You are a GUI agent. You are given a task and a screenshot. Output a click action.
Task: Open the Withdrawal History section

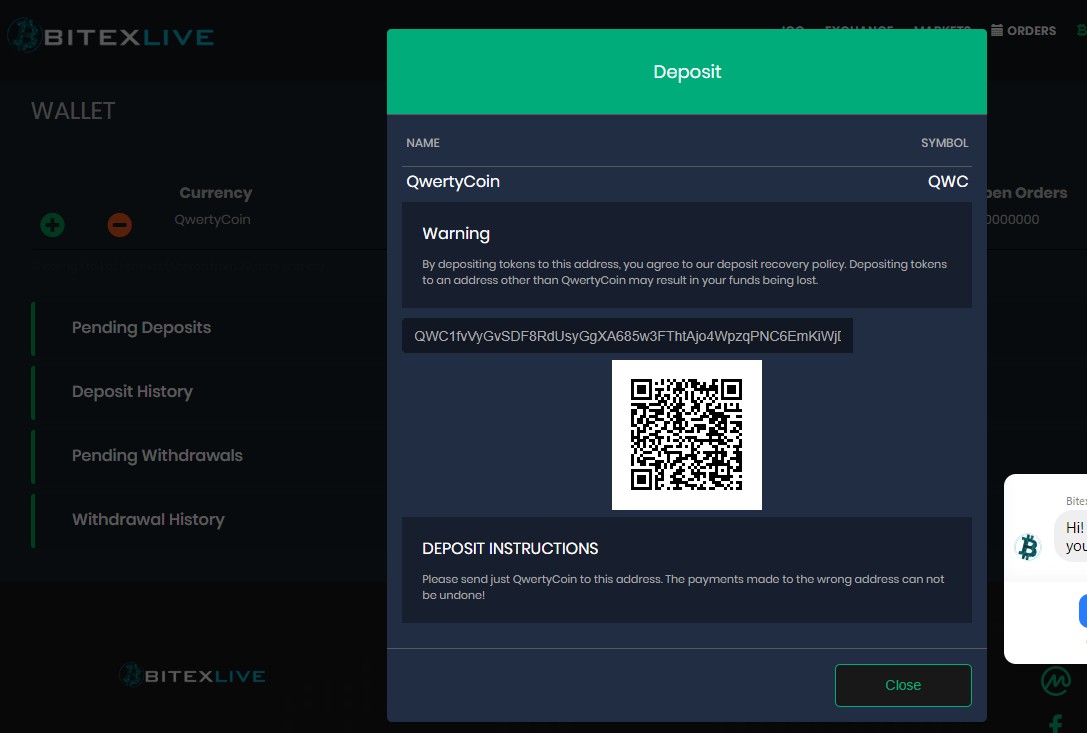(x=148, y=519)
